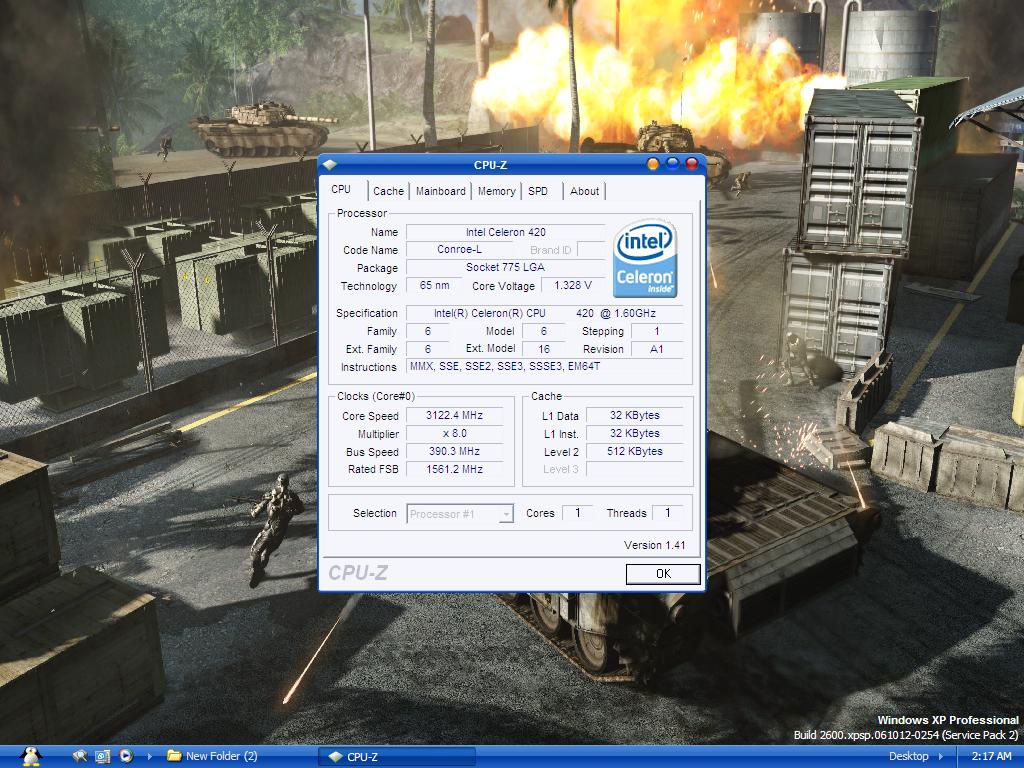Viewport: 1024px width, 768px height.
Task: Click the Revision value 'A1'
Action: tap(657, 349)
